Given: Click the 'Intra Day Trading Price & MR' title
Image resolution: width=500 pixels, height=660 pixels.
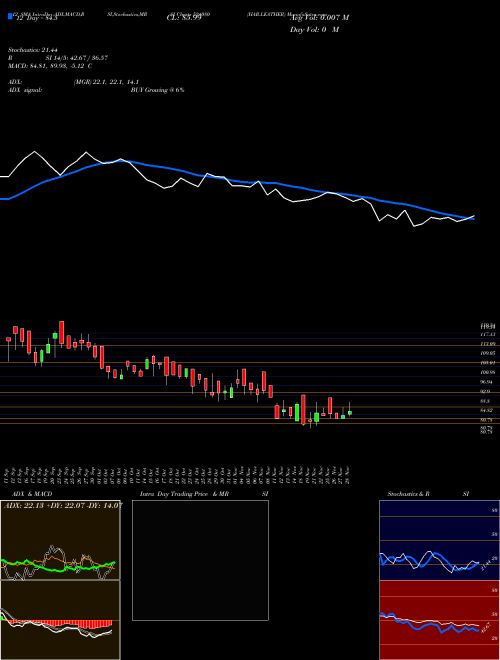Looking at the screenshot, I should 185,494.
